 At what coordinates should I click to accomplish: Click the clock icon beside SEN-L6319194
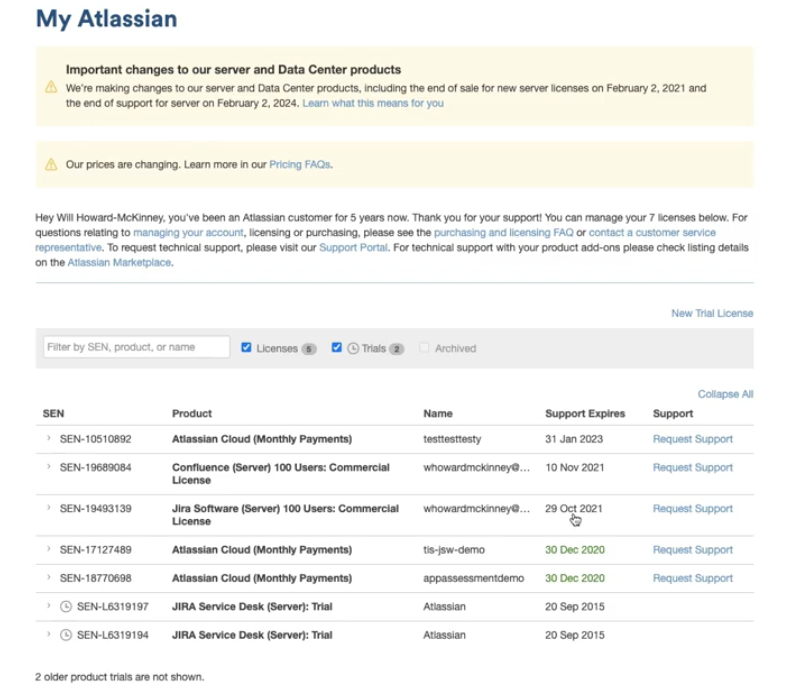coord(66,635)
